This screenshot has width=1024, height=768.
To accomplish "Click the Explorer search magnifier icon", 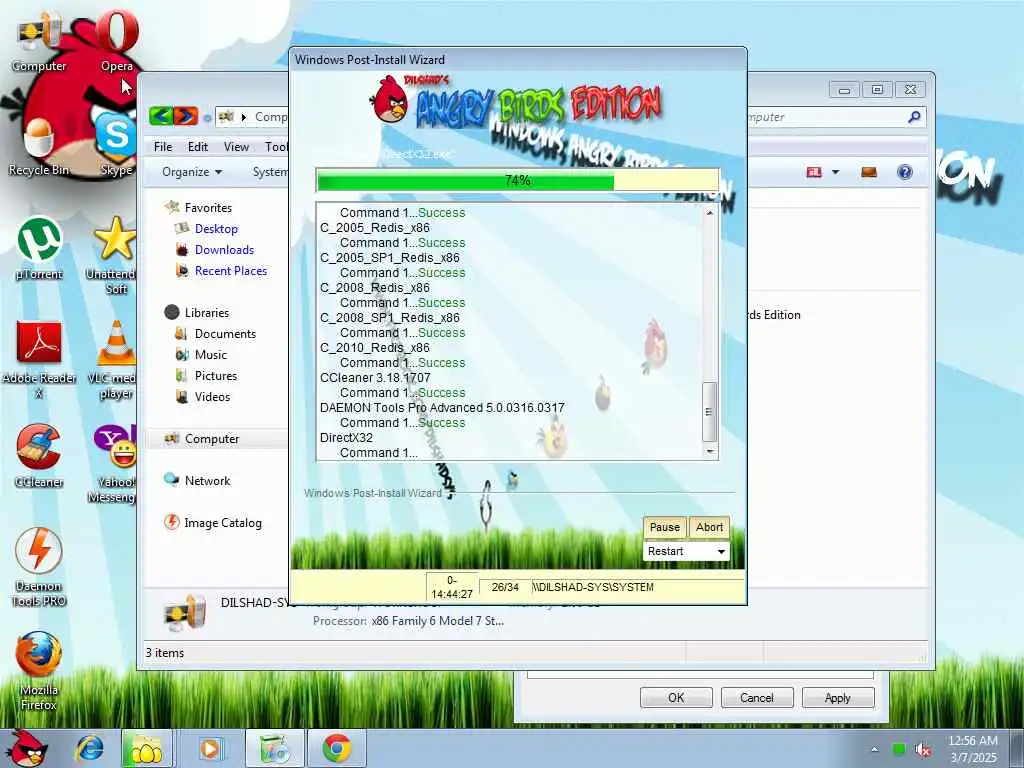I will coord(914,117).
